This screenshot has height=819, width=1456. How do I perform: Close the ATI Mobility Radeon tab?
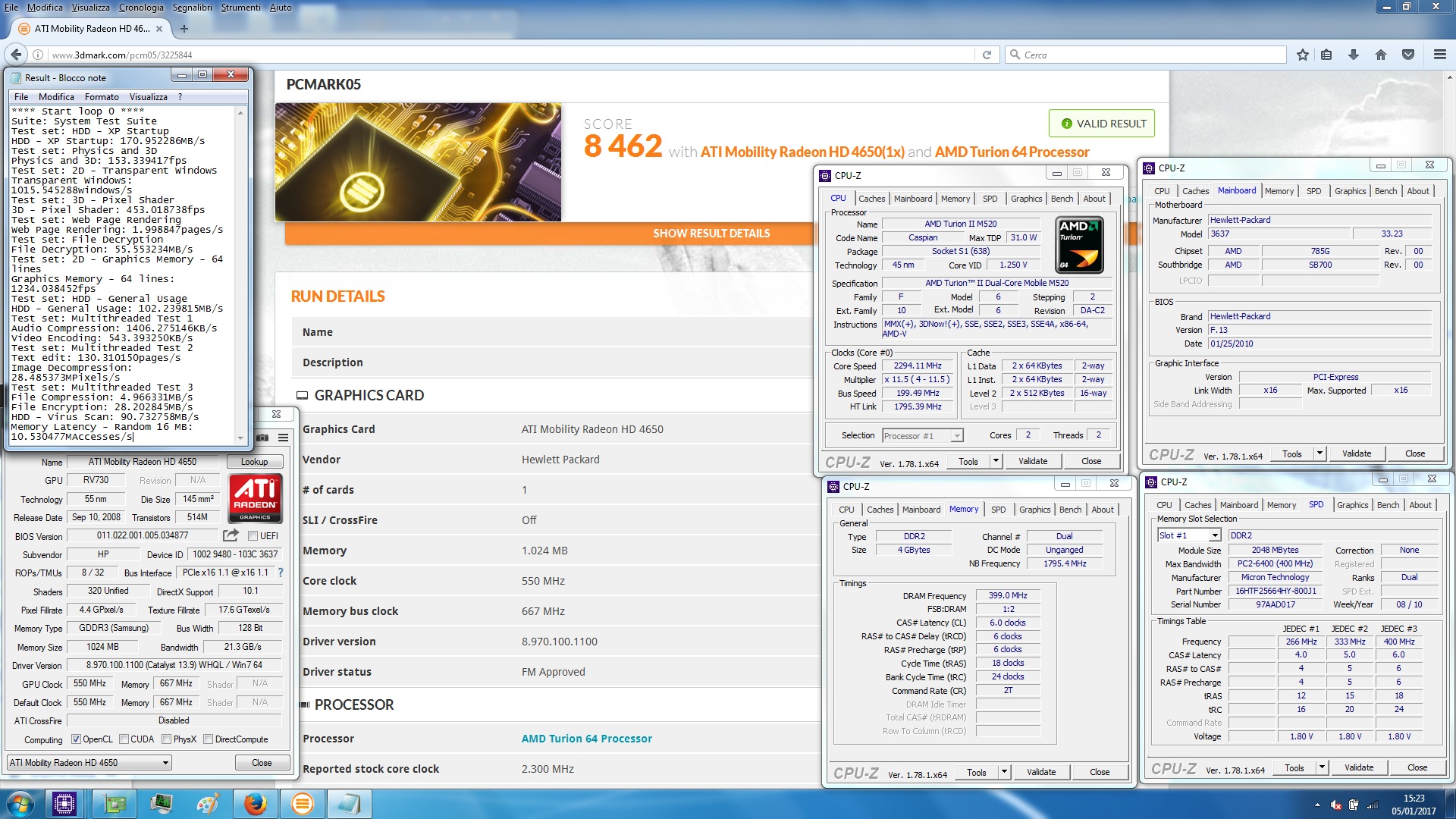(x=159, y=29)
